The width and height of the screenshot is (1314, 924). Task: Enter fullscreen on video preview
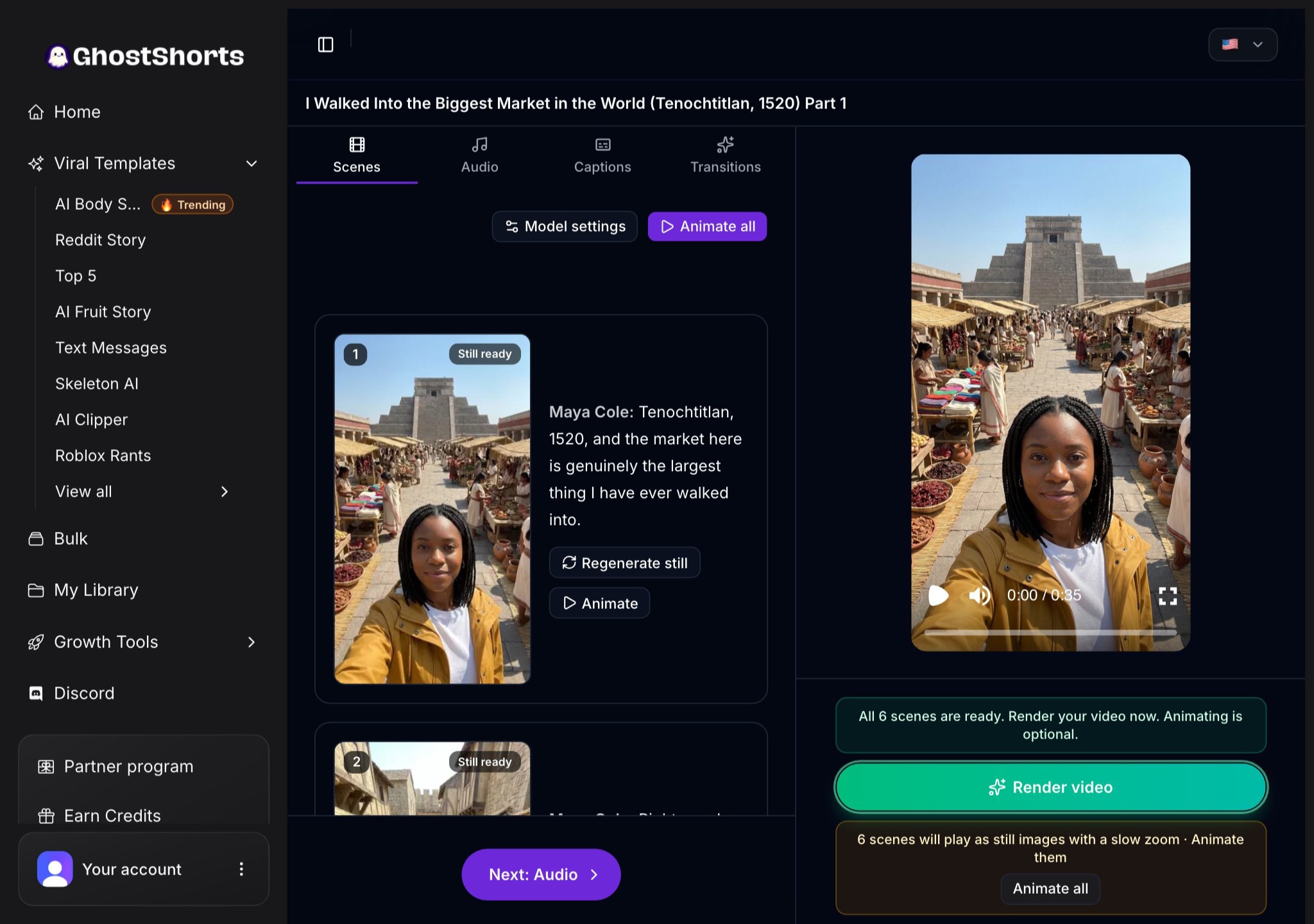(1168, 596)
